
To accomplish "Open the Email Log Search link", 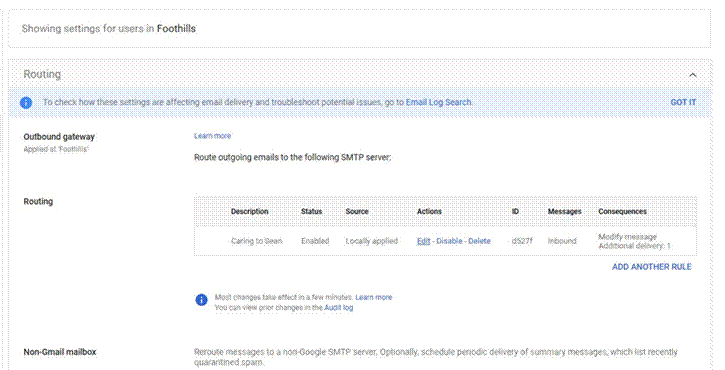I will click(438, 102).
